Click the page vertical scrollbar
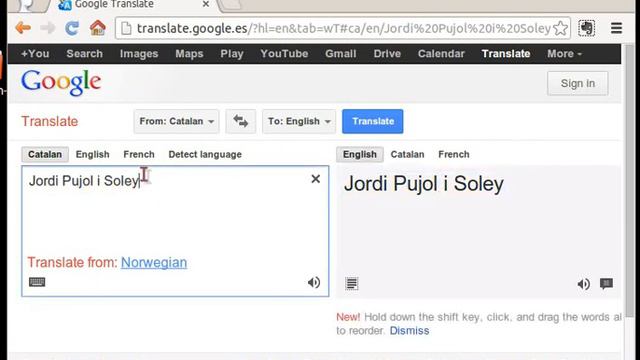Viewport: 640px width, 360px height. click(630, 180)
